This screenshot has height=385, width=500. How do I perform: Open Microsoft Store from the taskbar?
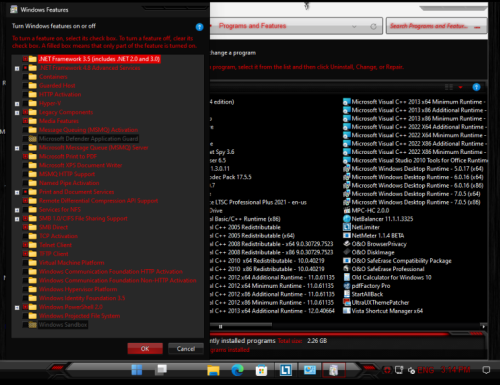(x=261, y=370)
